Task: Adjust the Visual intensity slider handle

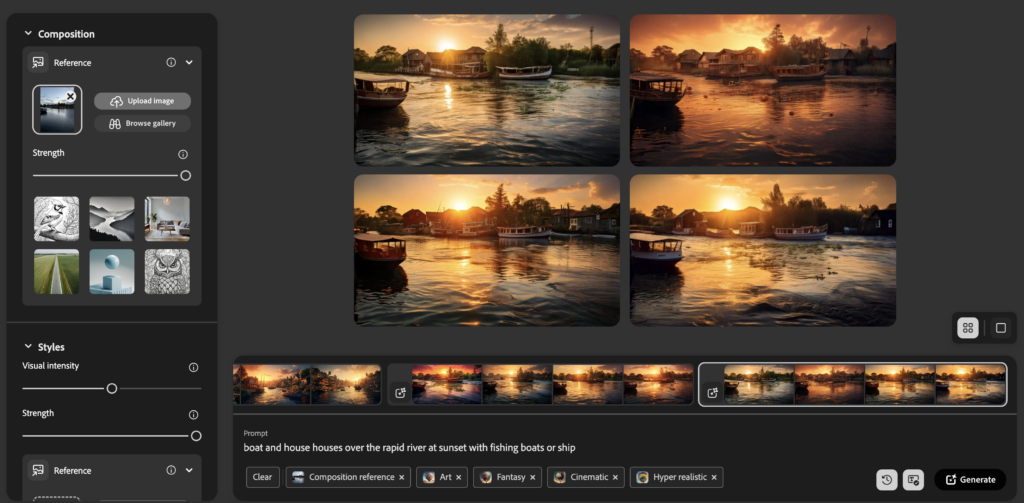Action: point(112,389)
